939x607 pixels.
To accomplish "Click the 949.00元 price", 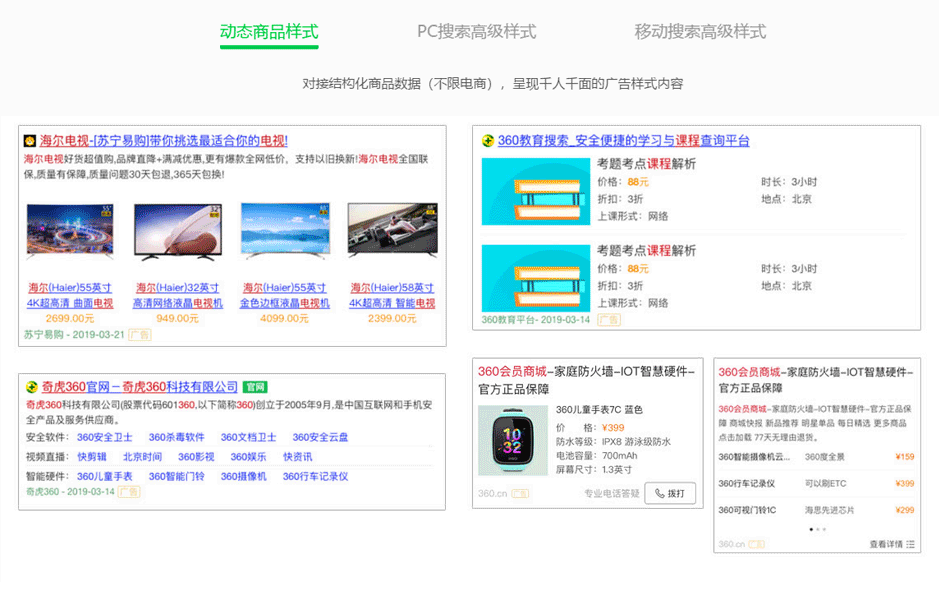I will click(x=177, y=319).
